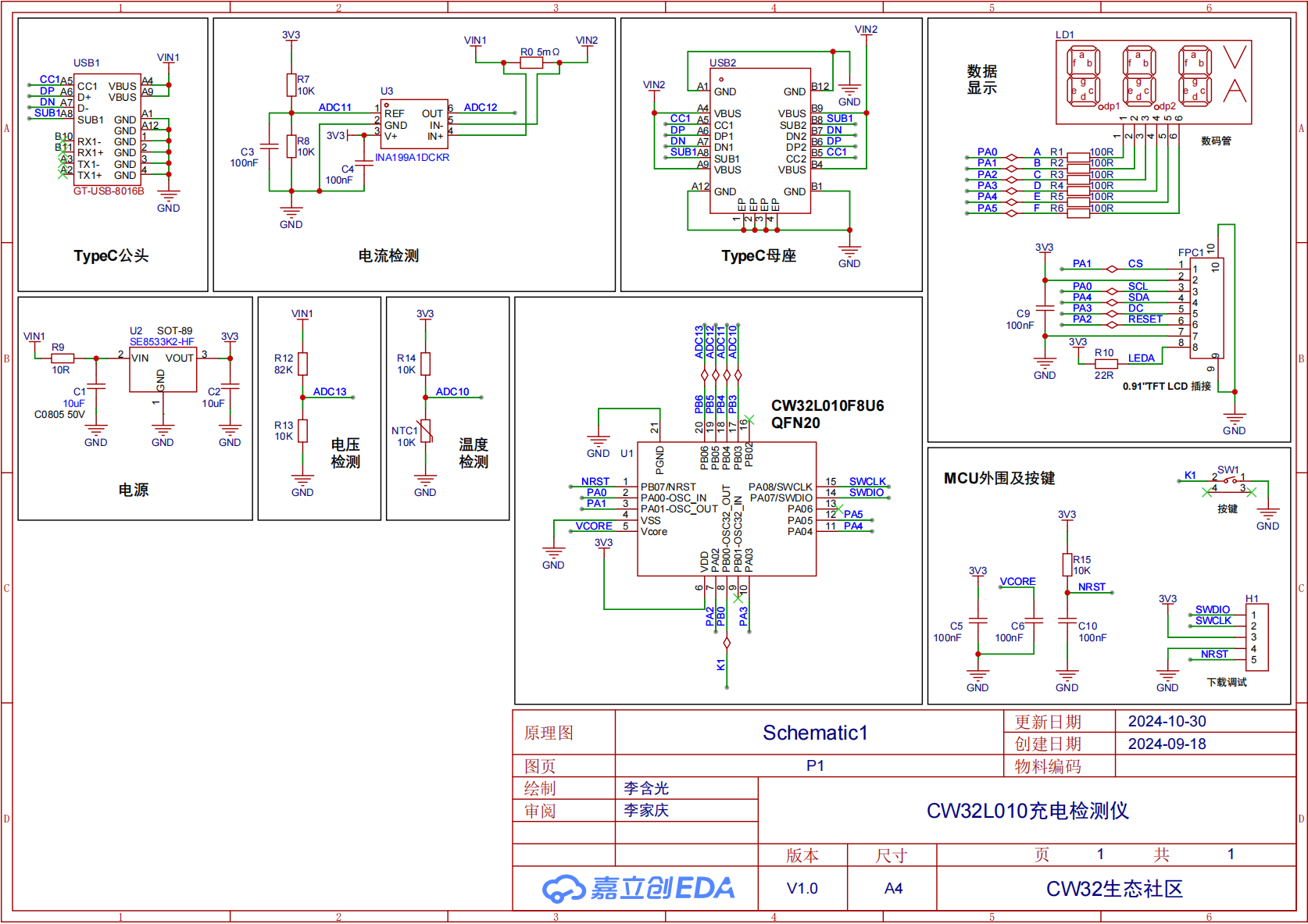Select the CW32L010F8U6 MCU U1 body

(726, 509)
